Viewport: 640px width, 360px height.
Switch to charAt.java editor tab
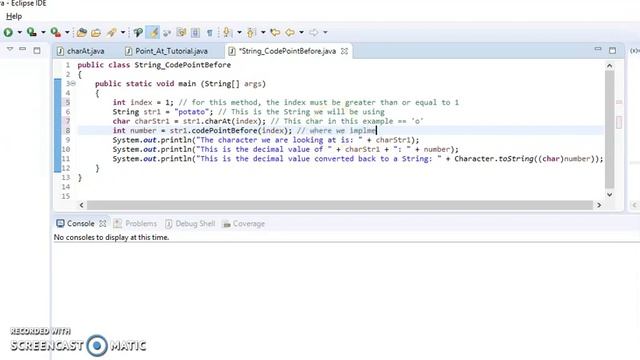[x=81, y=51]
